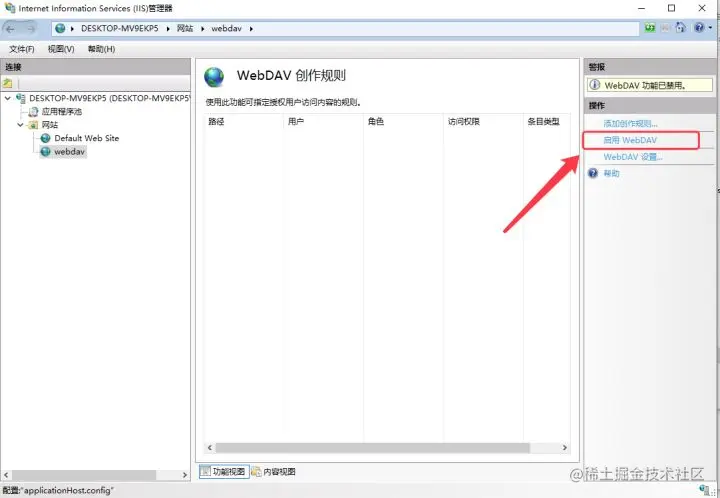Click DESKTOP-MV9EKP5 in address breadcrumb
720x498 pixels.
(119, 28)
